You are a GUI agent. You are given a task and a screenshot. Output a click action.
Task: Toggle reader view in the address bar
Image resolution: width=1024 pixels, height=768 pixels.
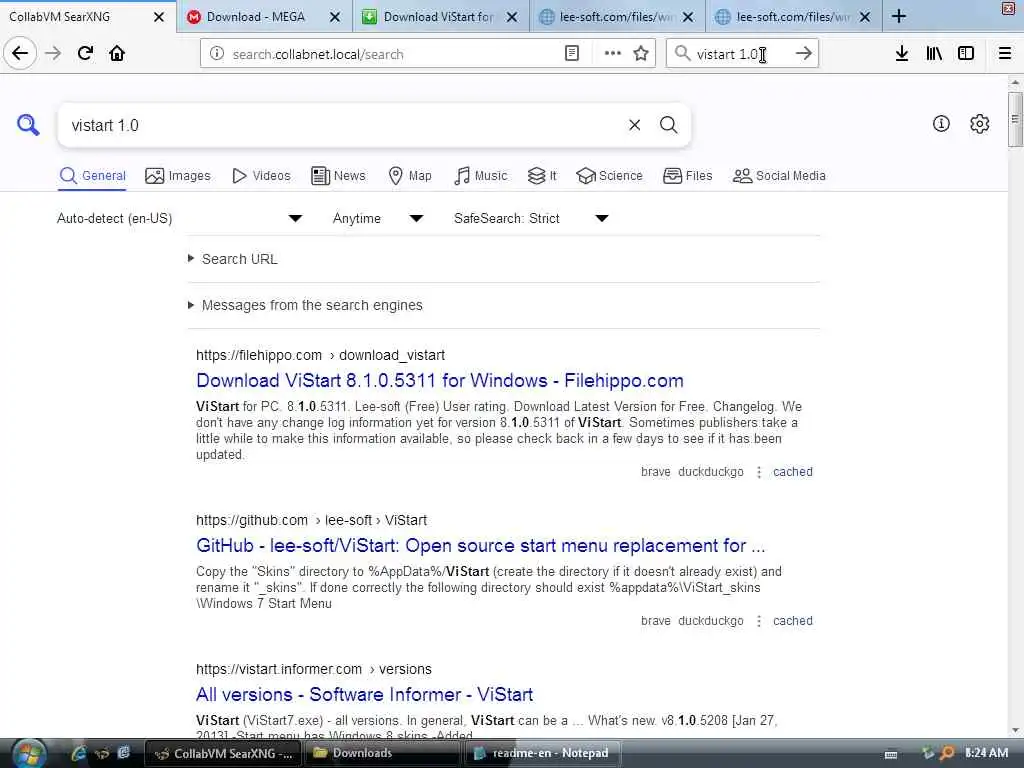tap(571, 54)
